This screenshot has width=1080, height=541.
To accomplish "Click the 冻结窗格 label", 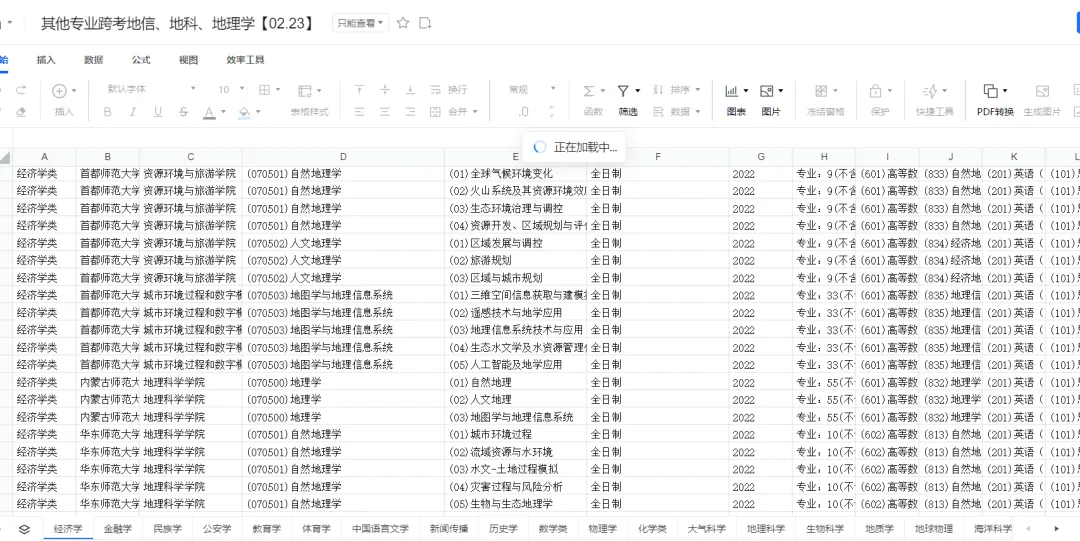I will pos(826,112).
